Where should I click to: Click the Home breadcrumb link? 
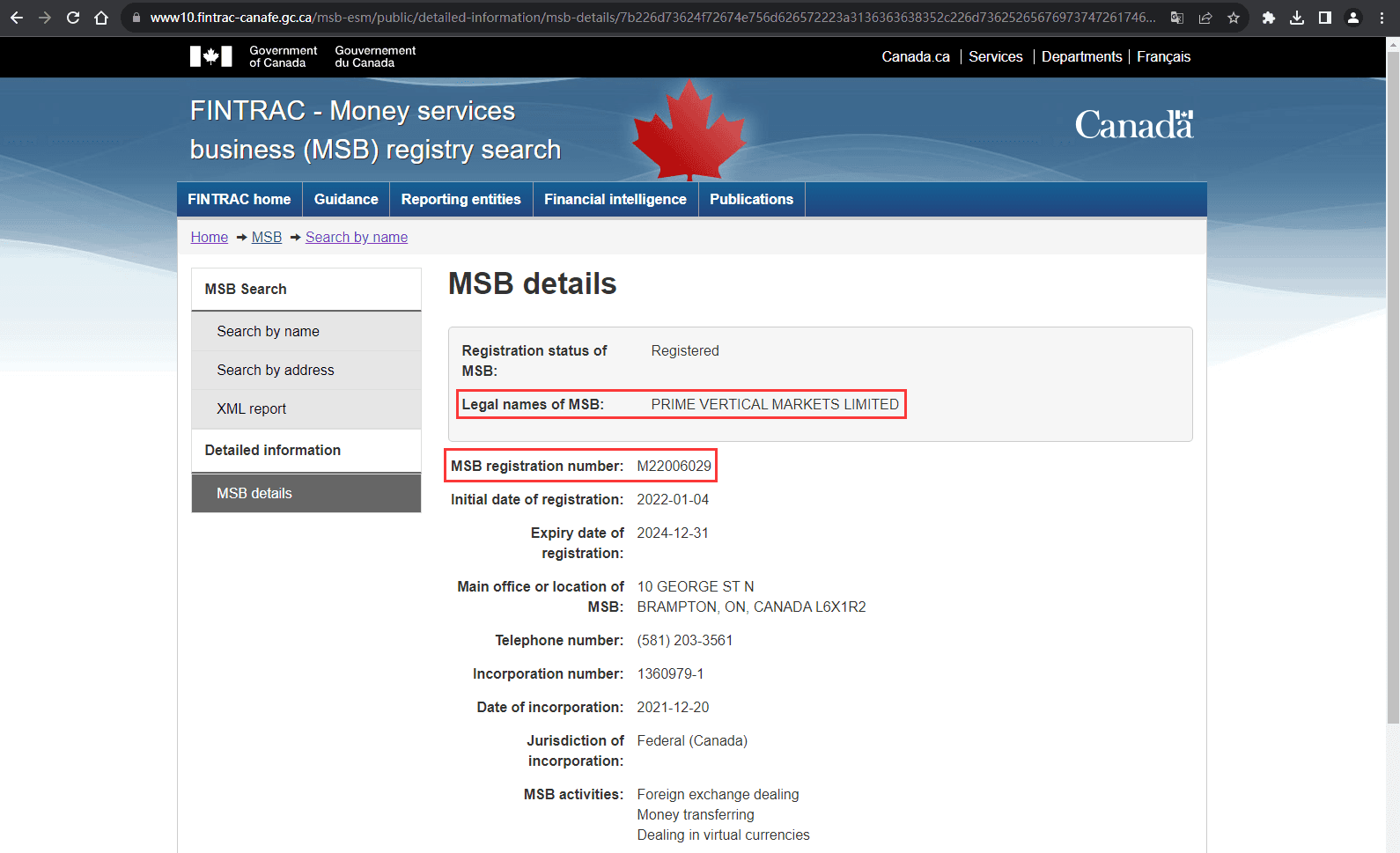pos(210,237)
